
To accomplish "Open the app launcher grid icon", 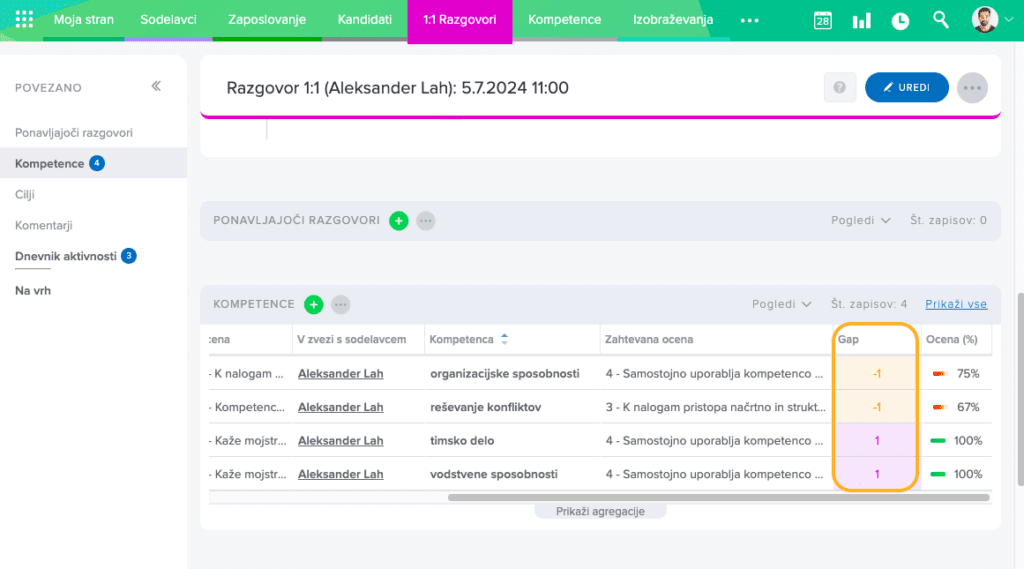I will [25, 20].
